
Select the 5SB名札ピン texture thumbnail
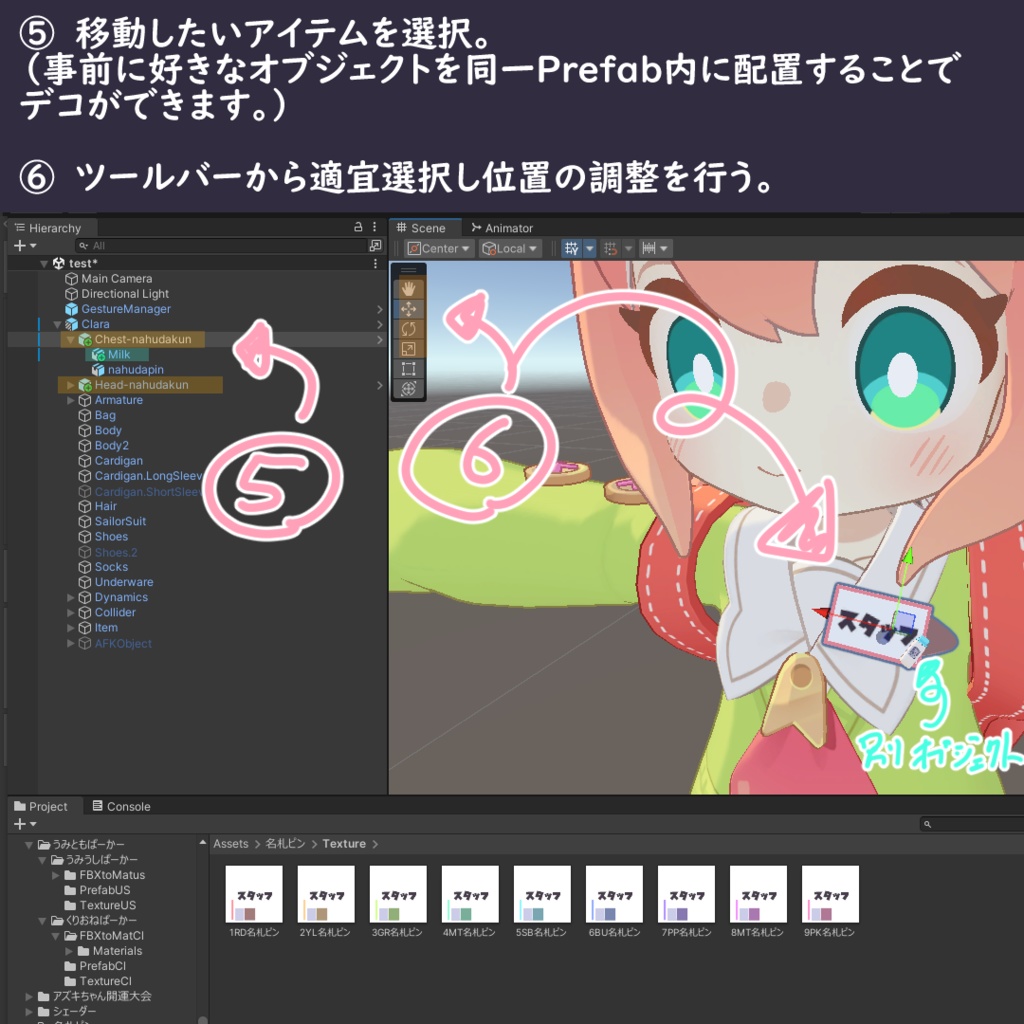(x=541, y=893)
